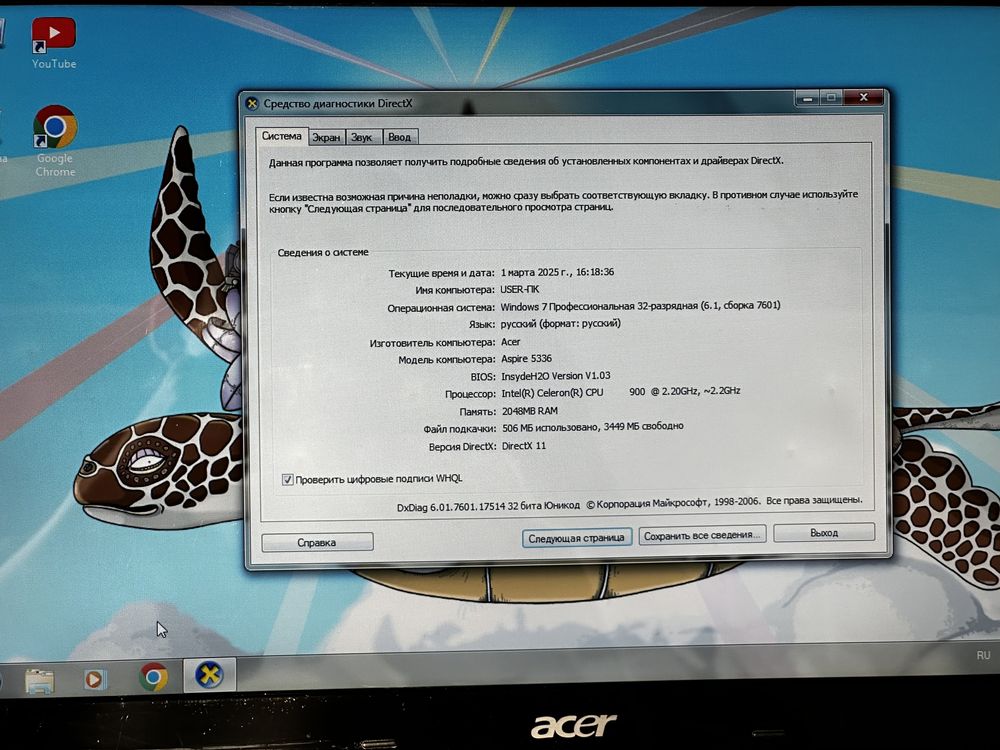Click the BIOS value InsydeH2O Version V1.03

pos(555,376)
